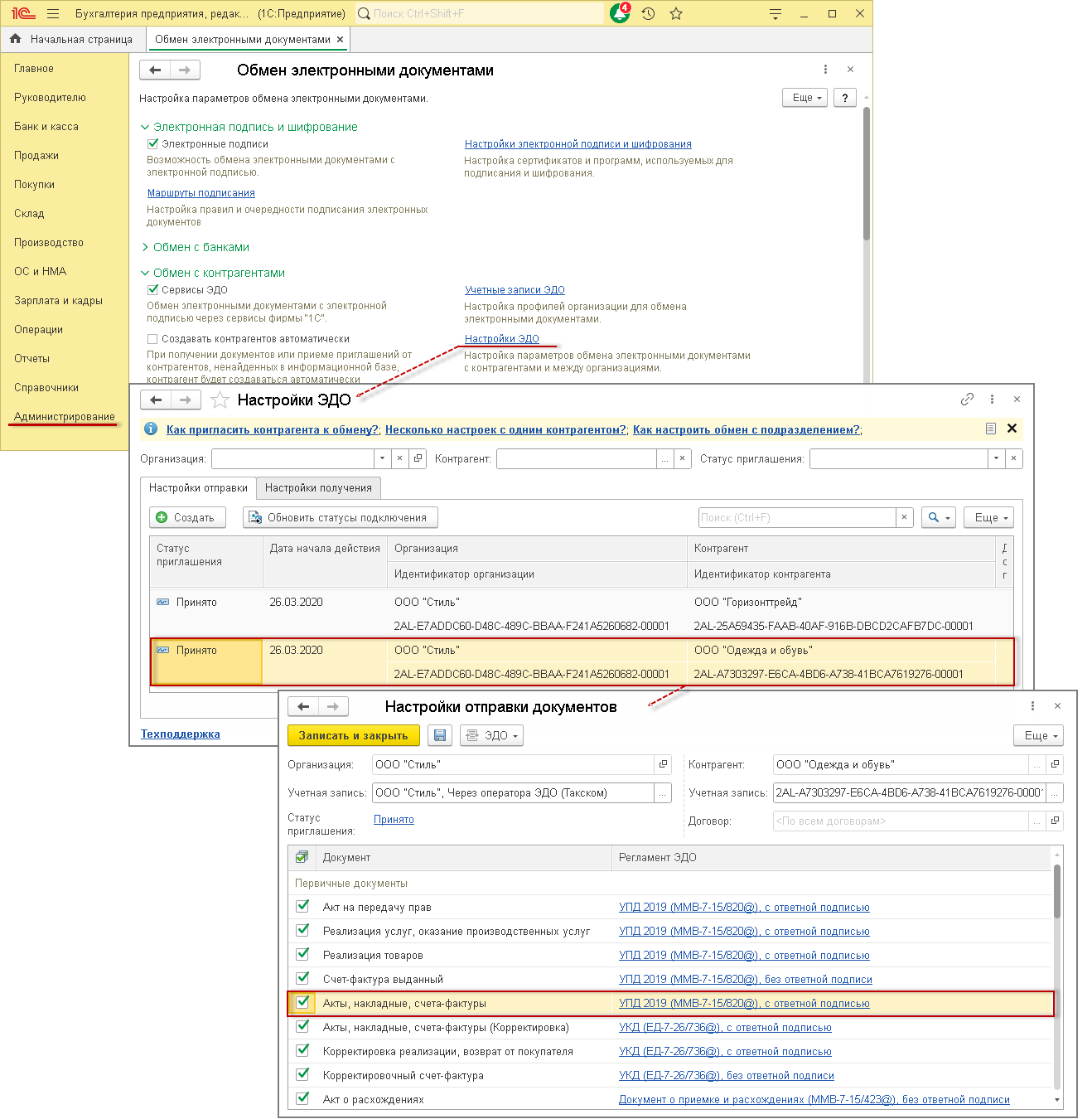
Task: Click the home icon on Начальная страница
Action: tap(16, 39)
